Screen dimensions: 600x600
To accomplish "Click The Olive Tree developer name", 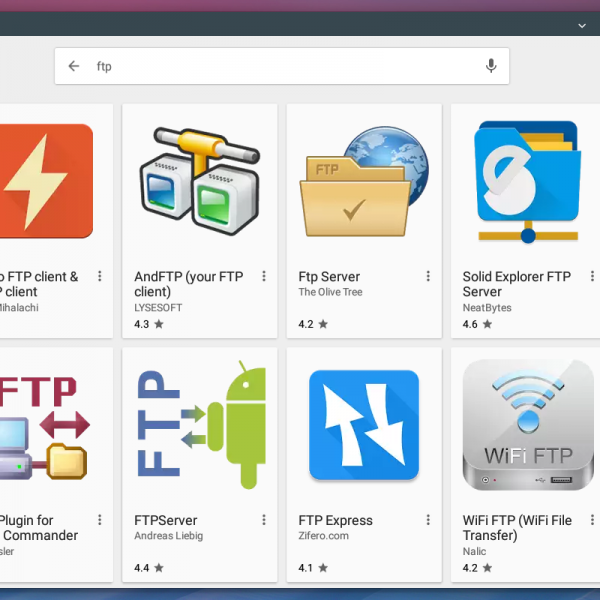I will pyautogui.click(x=330, y=292).
